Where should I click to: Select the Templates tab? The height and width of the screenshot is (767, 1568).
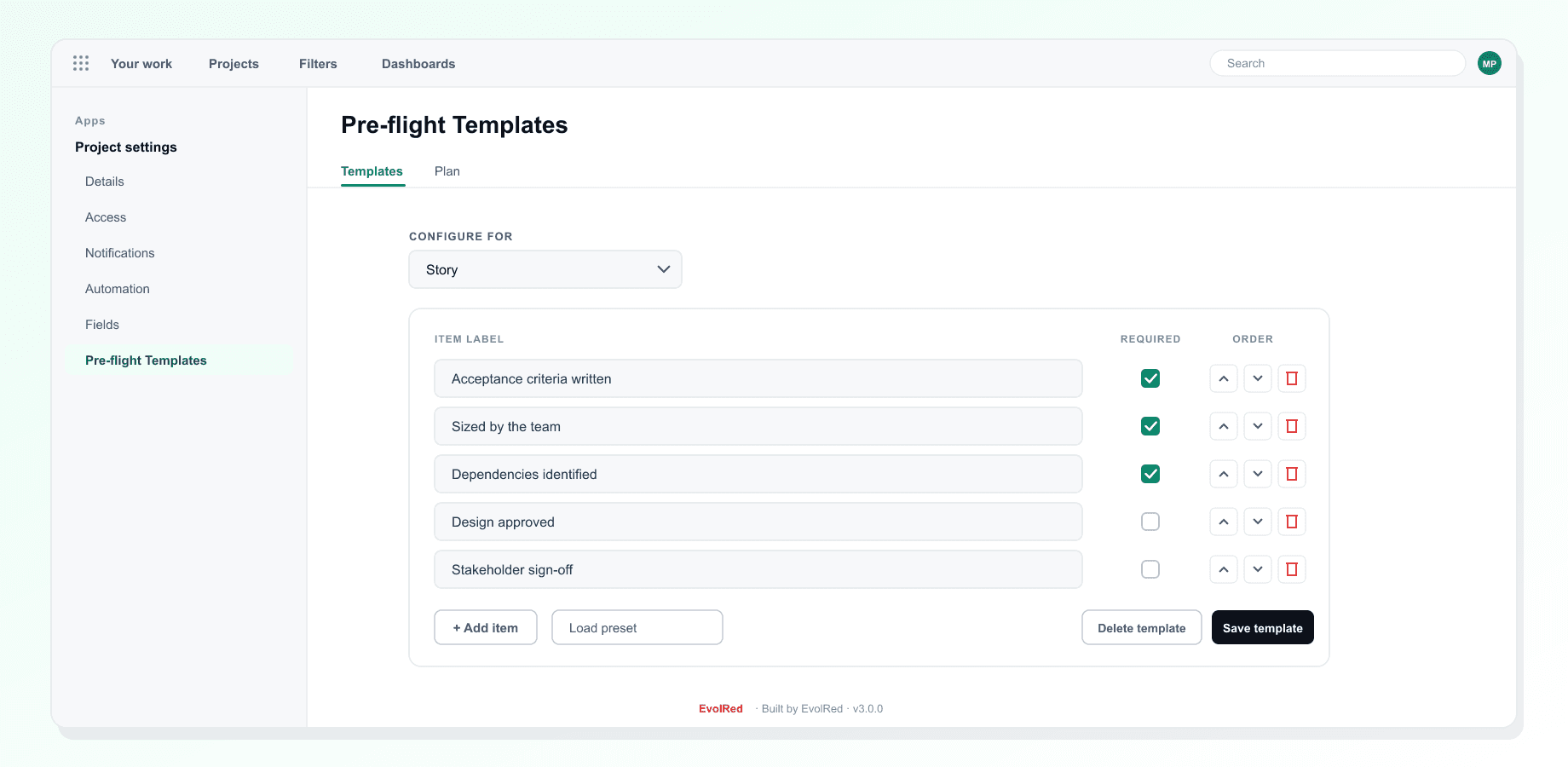point(372,171)
